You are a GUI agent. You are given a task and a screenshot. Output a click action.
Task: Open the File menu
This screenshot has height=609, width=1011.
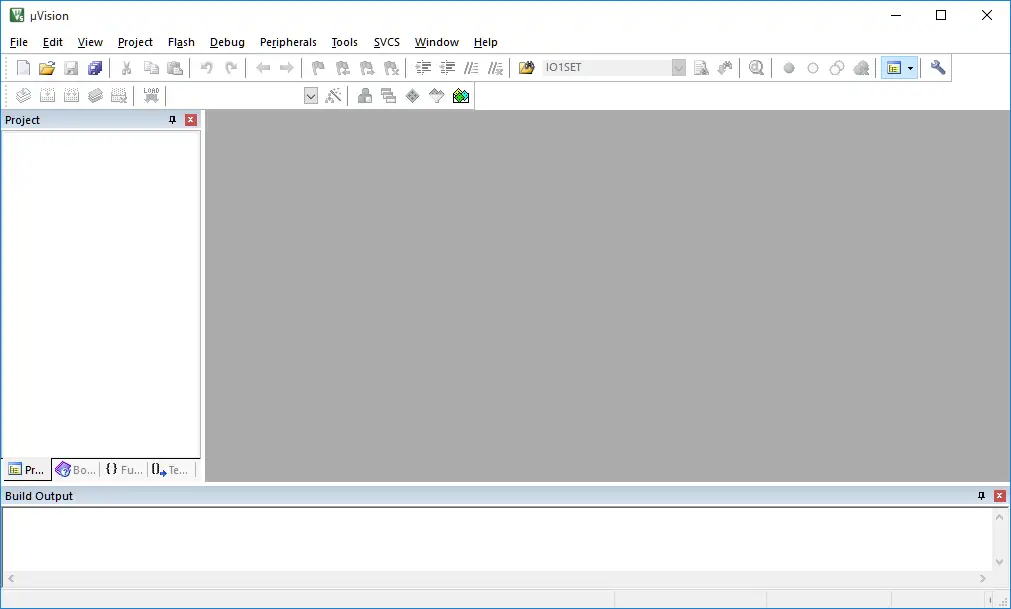coord(19,42)
